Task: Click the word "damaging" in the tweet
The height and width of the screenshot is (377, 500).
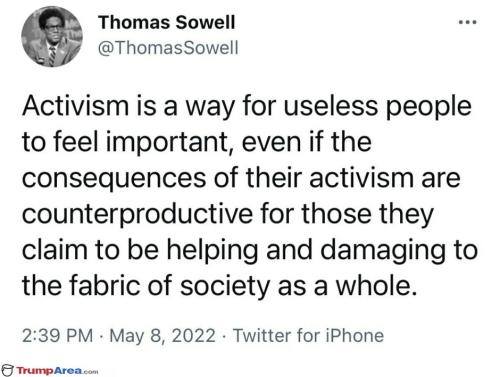Action: tap(383, 251)
